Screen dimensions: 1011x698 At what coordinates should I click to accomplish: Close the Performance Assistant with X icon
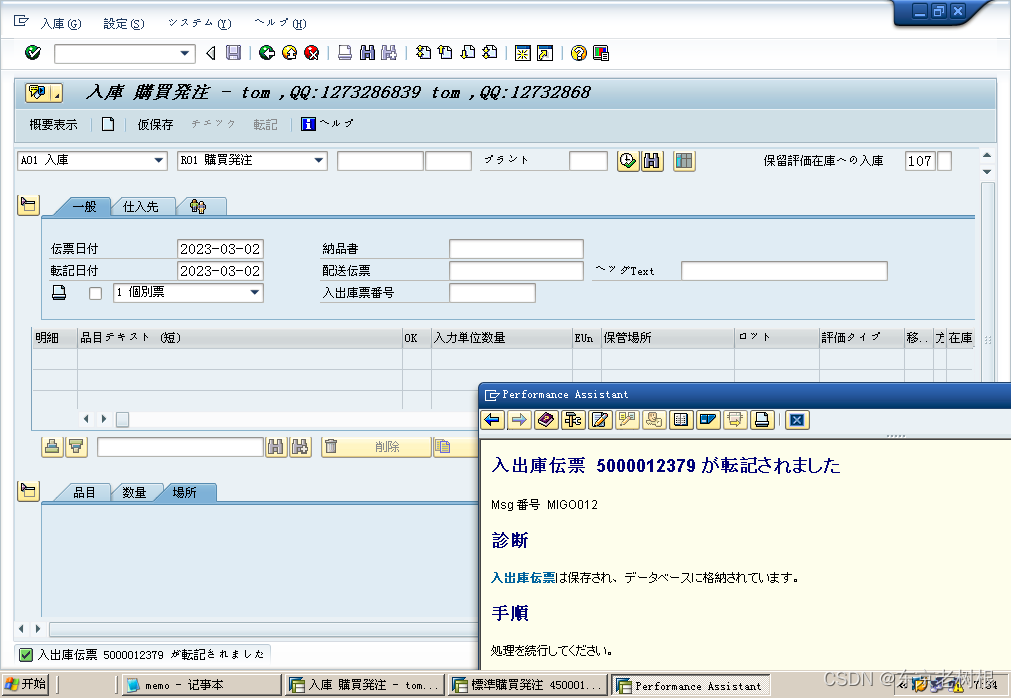click(x=796, y=420)
